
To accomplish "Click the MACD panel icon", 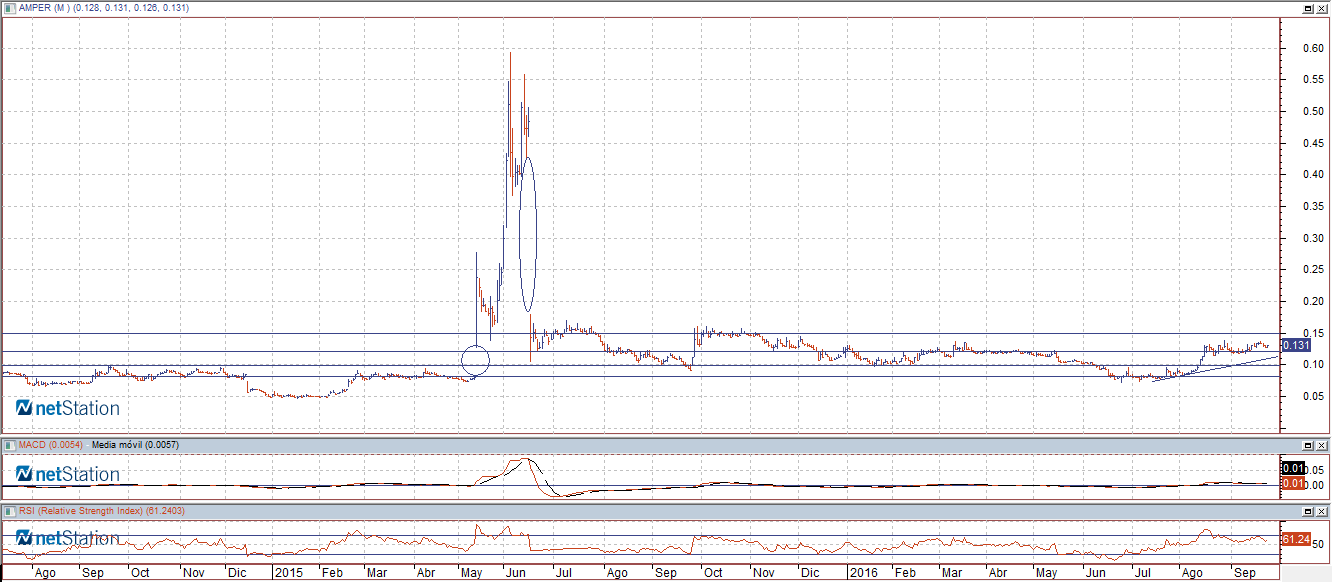I will point(8,444).
